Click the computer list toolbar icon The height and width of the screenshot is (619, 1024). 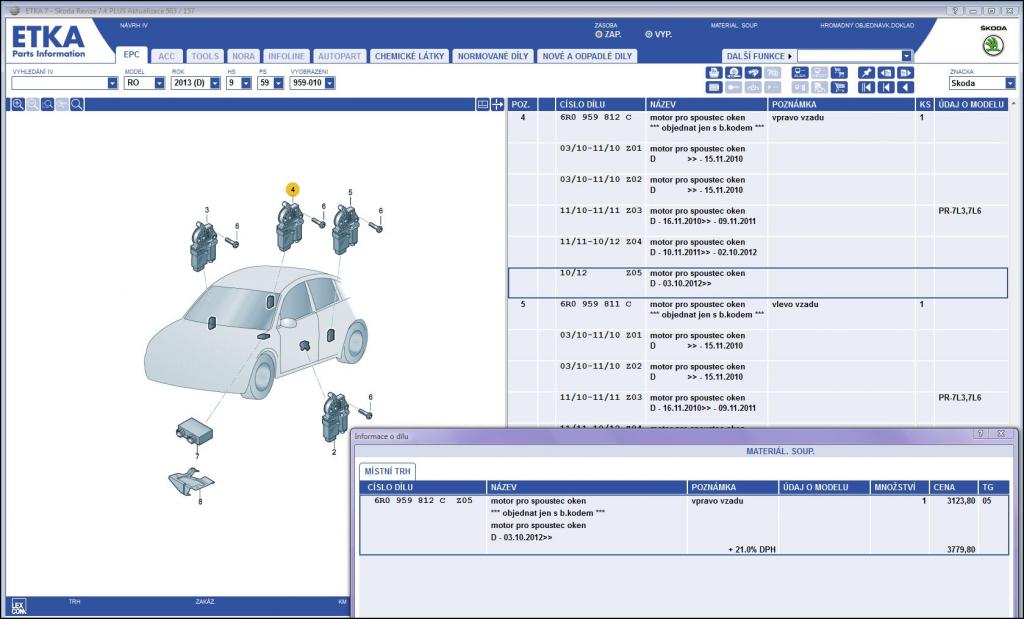pos(800,72)
